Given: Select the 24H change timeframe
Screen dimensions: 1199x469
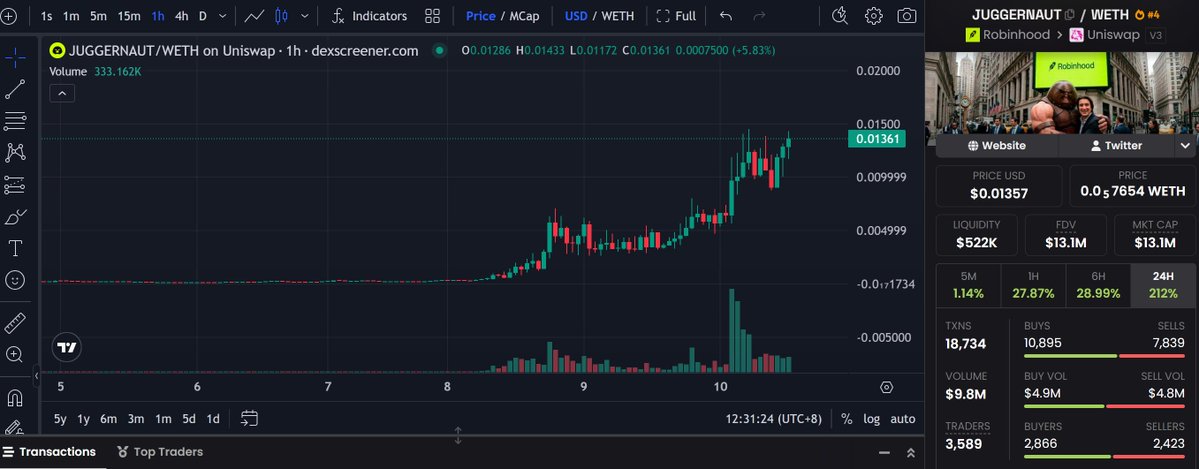Looking at the screenshot, I should tap(1162, 285).
